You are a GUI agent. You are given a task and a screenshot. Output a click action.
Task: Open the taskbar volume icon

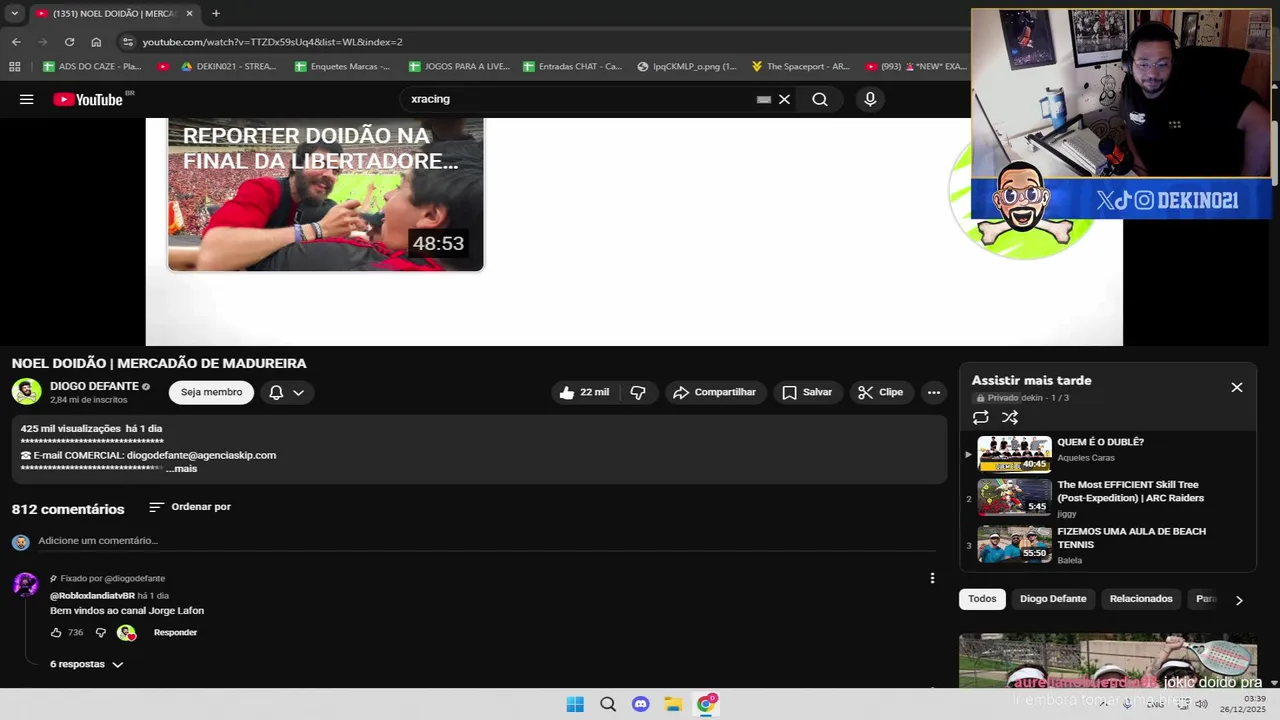tap(1201, 704)
